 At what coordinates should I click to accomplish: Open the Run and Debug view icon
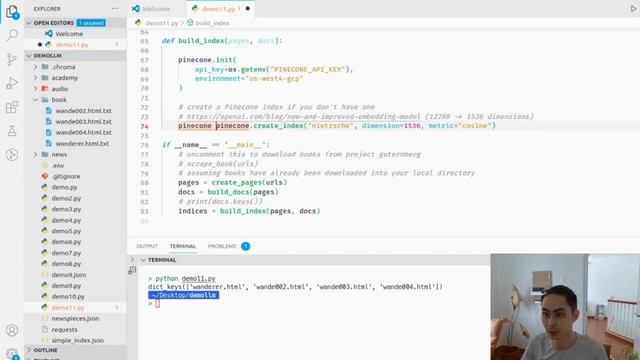[x=12, y=83]
